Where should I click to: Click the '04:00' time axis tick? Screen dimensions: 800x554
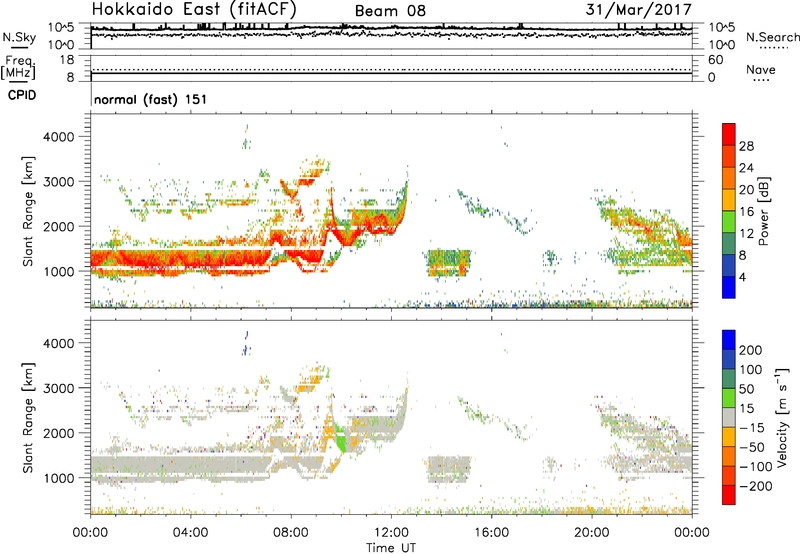click(x=190, y=533)
